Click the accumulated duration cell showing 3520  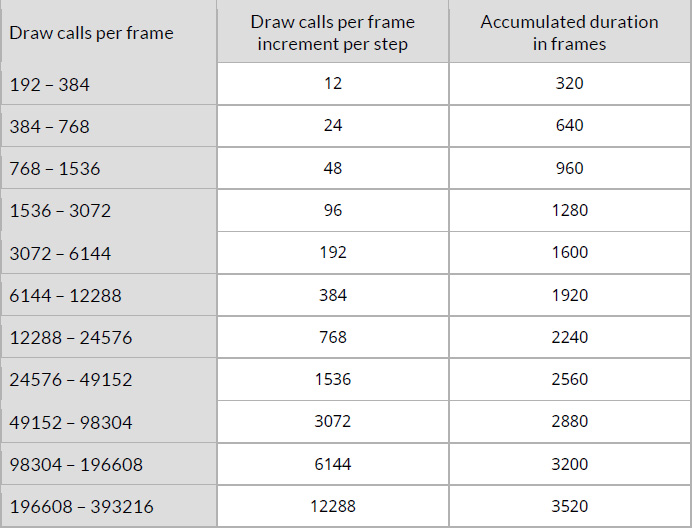pyautogui.click(x=569, y=506)
